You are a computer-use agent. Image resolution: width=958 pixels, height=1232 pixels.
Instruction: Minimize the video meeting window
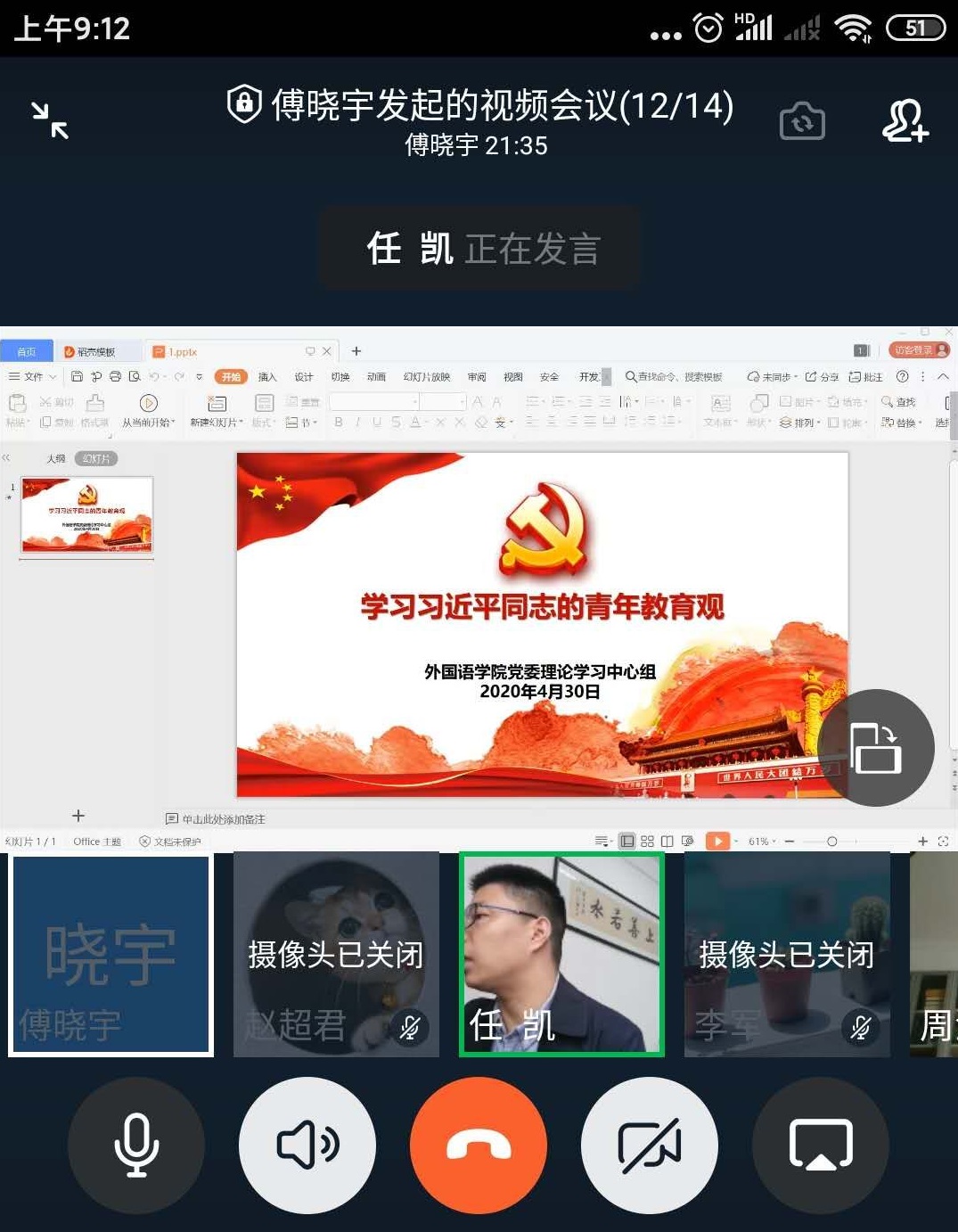[50, 120]
